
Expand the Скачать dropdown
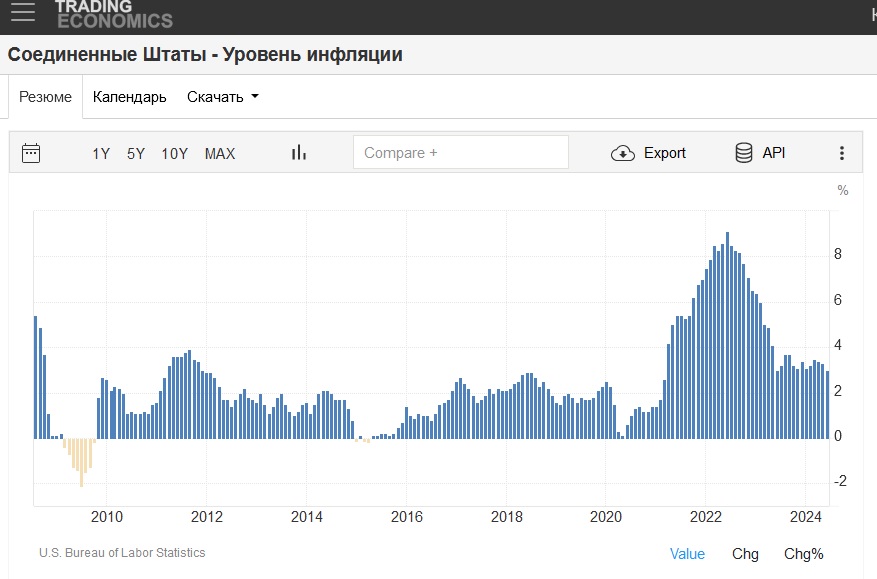click(222, 97)
